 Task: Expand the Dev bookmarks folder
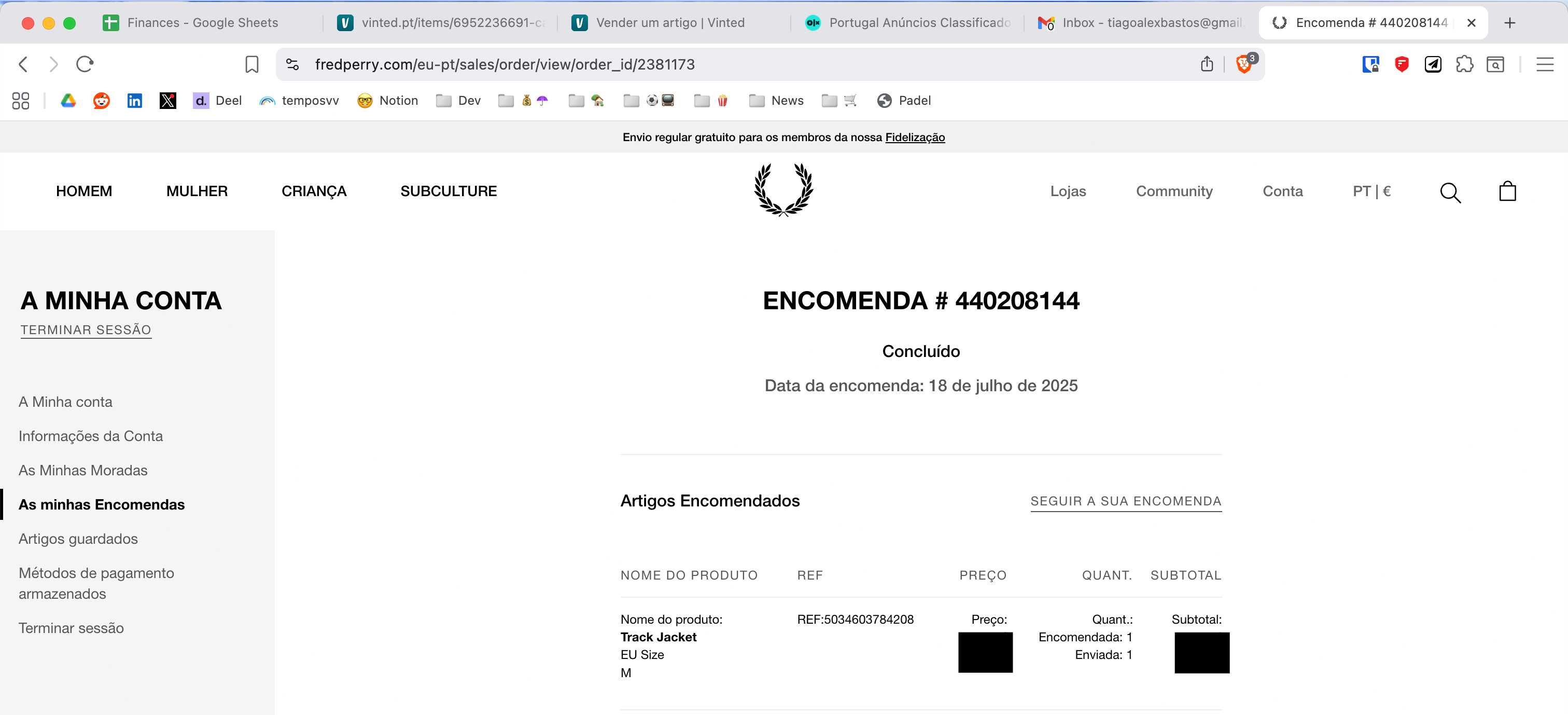[458, 101]
